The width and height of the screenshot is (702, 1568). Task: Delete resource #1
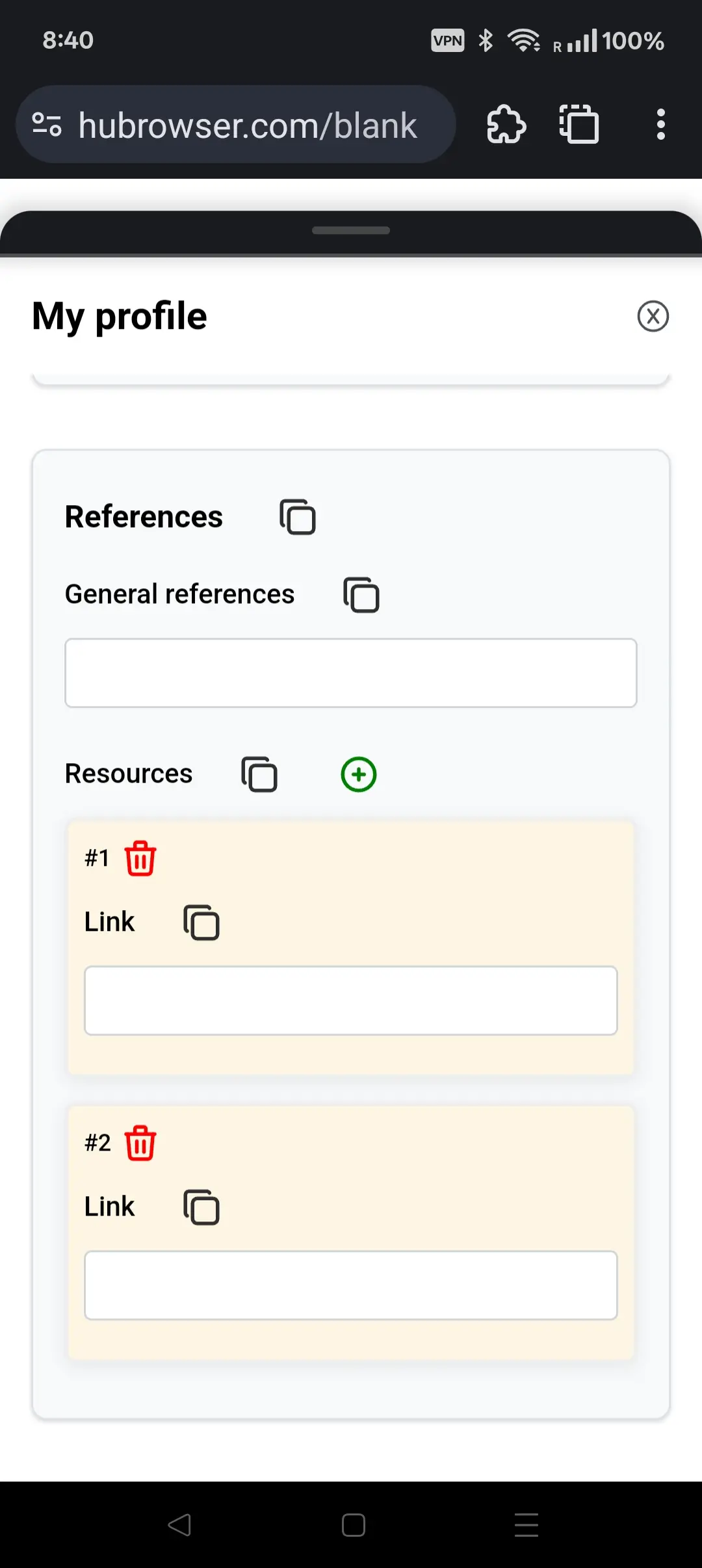point(140,859)
